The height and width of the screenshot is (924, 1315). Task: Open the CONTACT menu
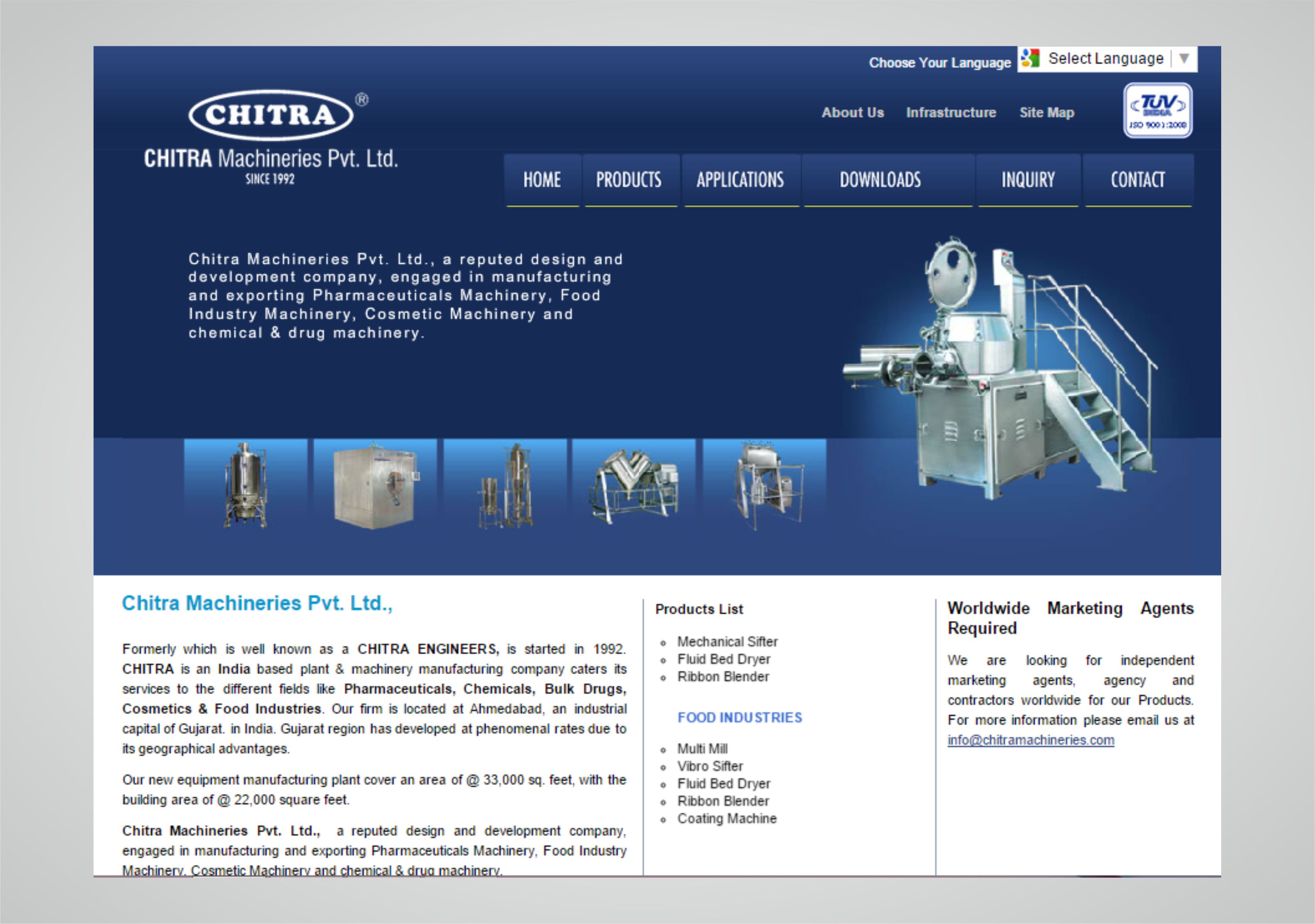tap(1138, 180)
